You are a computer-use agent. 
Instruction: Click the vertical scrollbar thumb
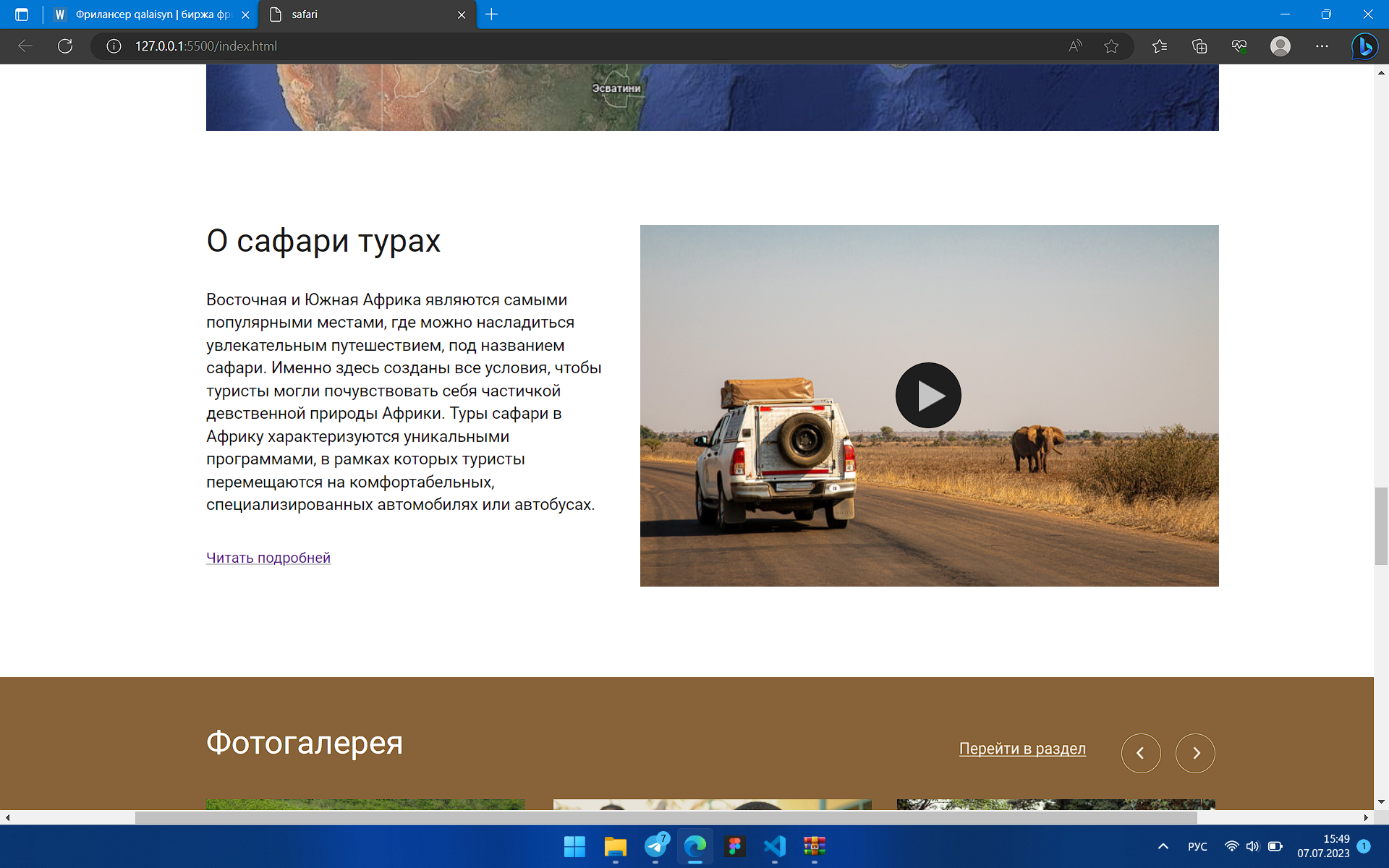click(x=1381, y=526)
